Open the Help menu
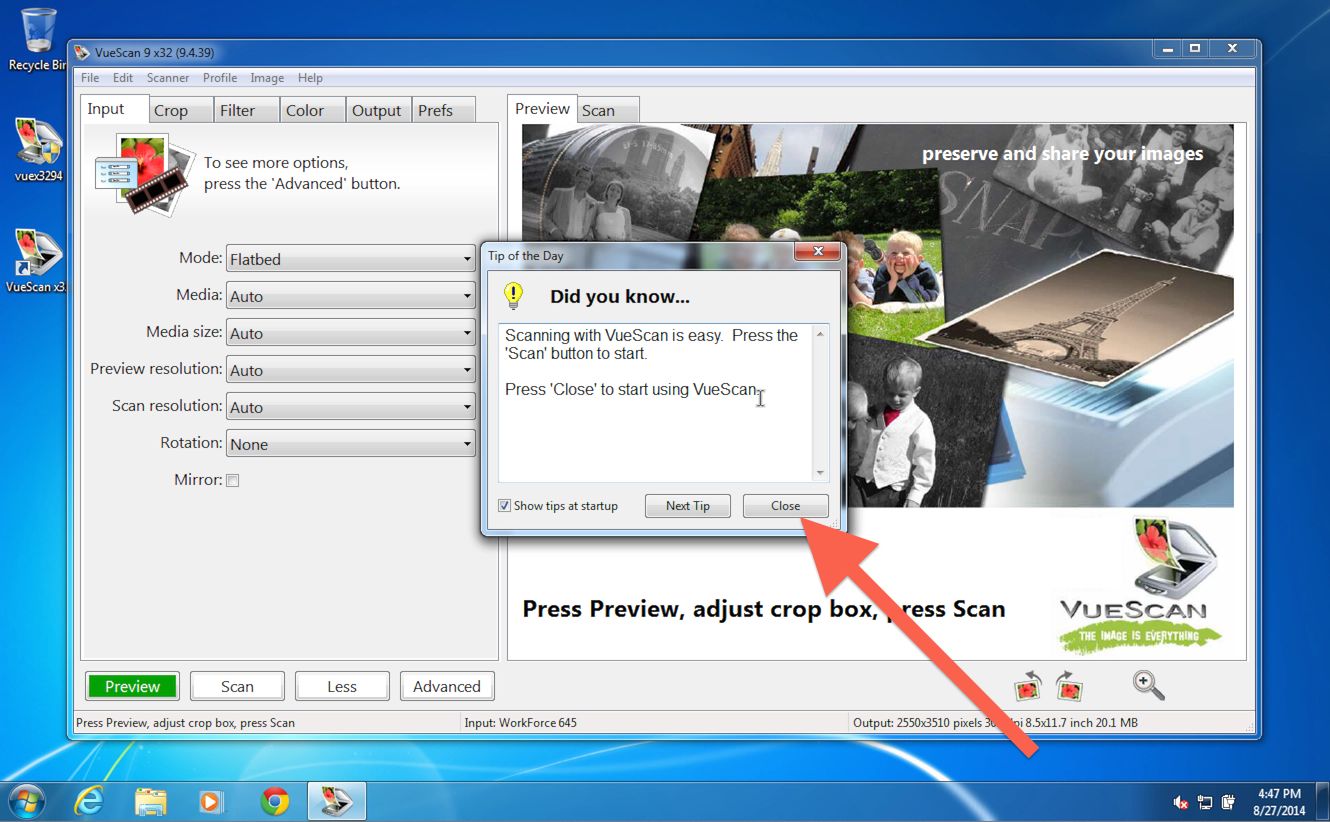Screen dimensions: 1330x822 point(310,78)
